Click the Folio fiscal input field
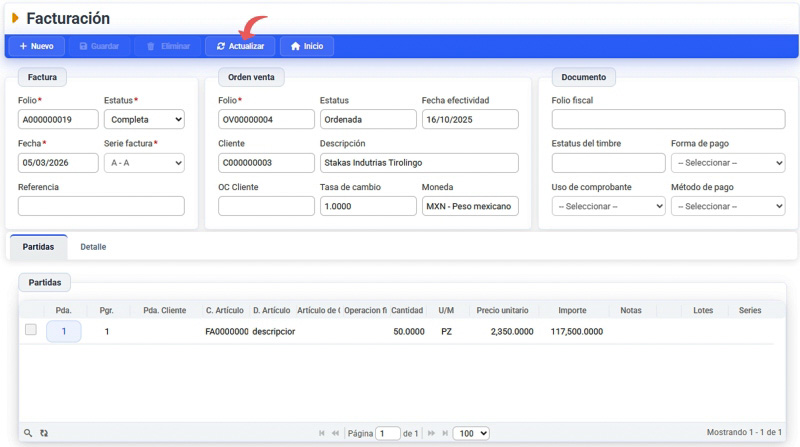 point(668,119)
